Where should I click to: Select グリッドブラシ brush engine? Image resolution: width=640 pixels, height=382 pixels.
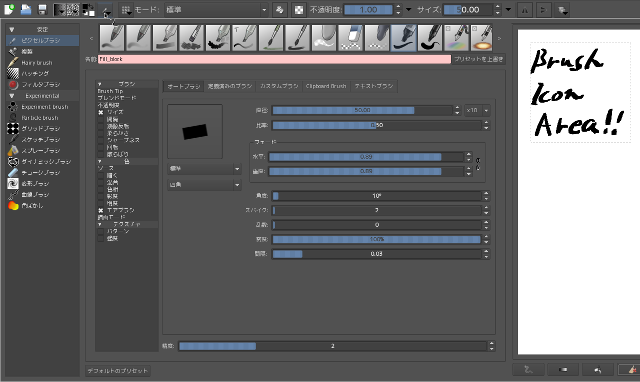(42, 129)
